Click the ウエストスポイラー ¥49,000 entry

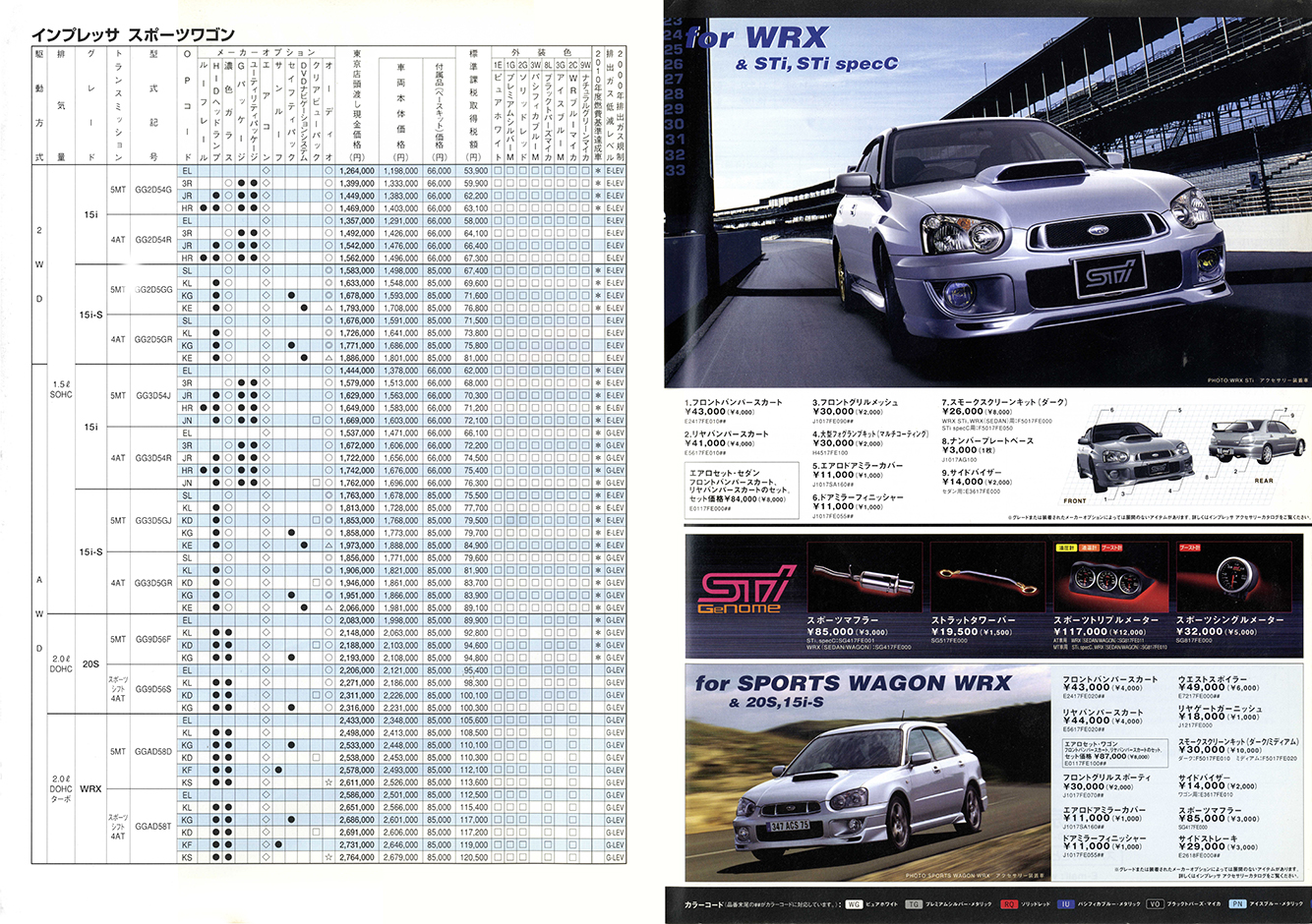pos(1218,686)
